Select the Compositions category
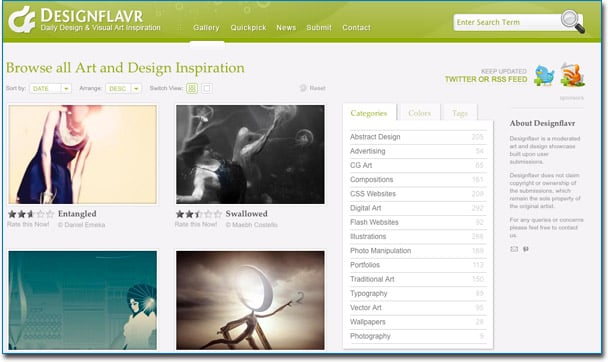The height and width of the screenshot is (362, 608). click(417, 179)
